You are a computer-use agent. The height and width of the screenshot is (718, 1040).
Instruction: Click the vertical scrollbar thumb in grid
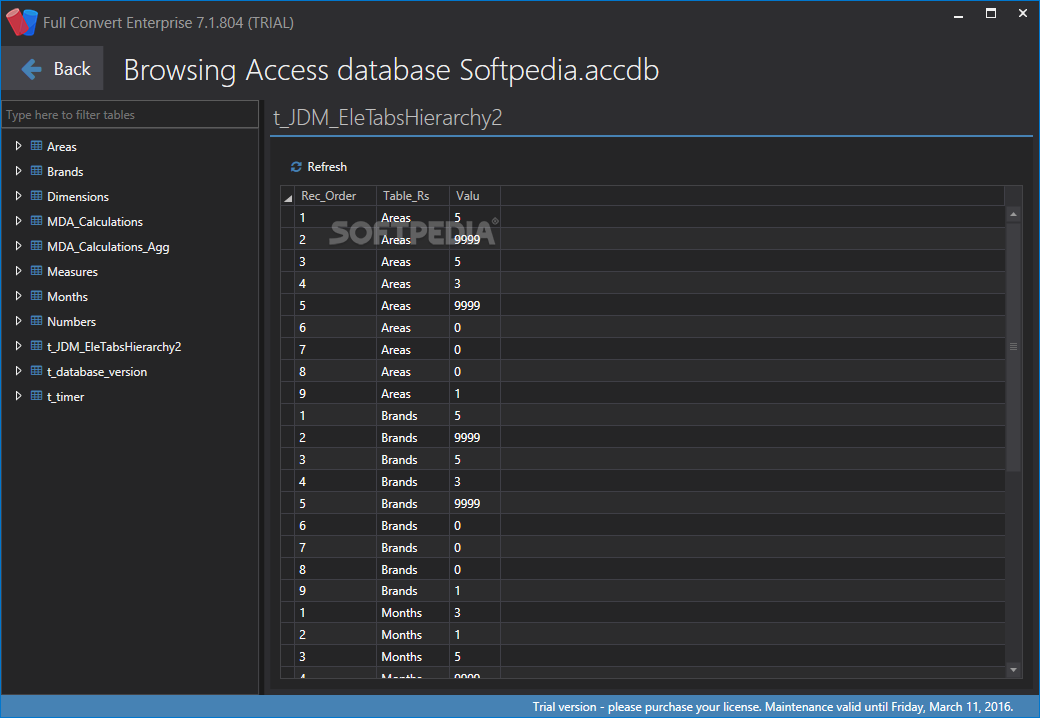(1013, 346)
